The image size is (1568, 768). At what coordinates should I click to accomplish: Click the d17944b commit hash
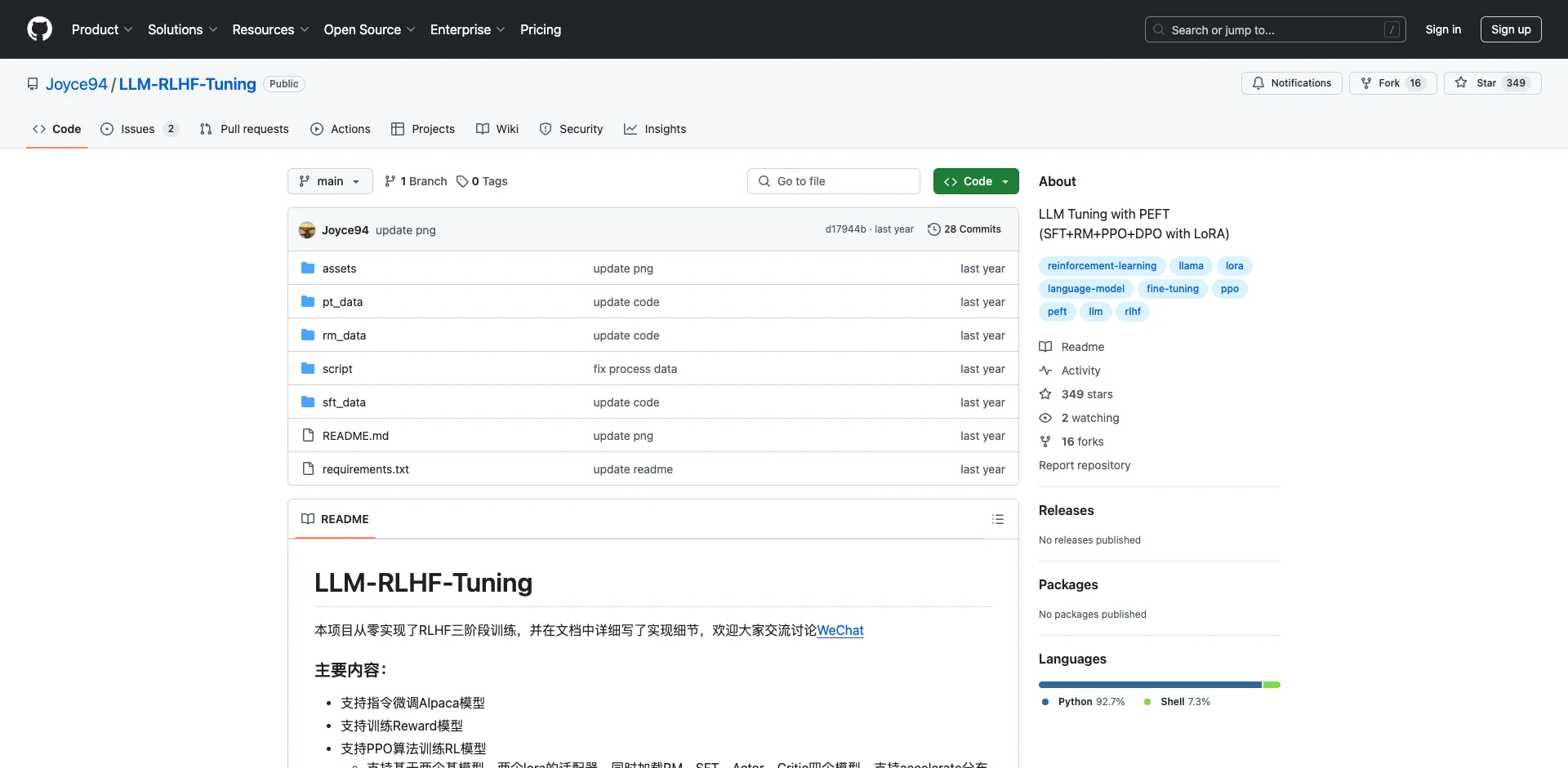pos(845,229)
